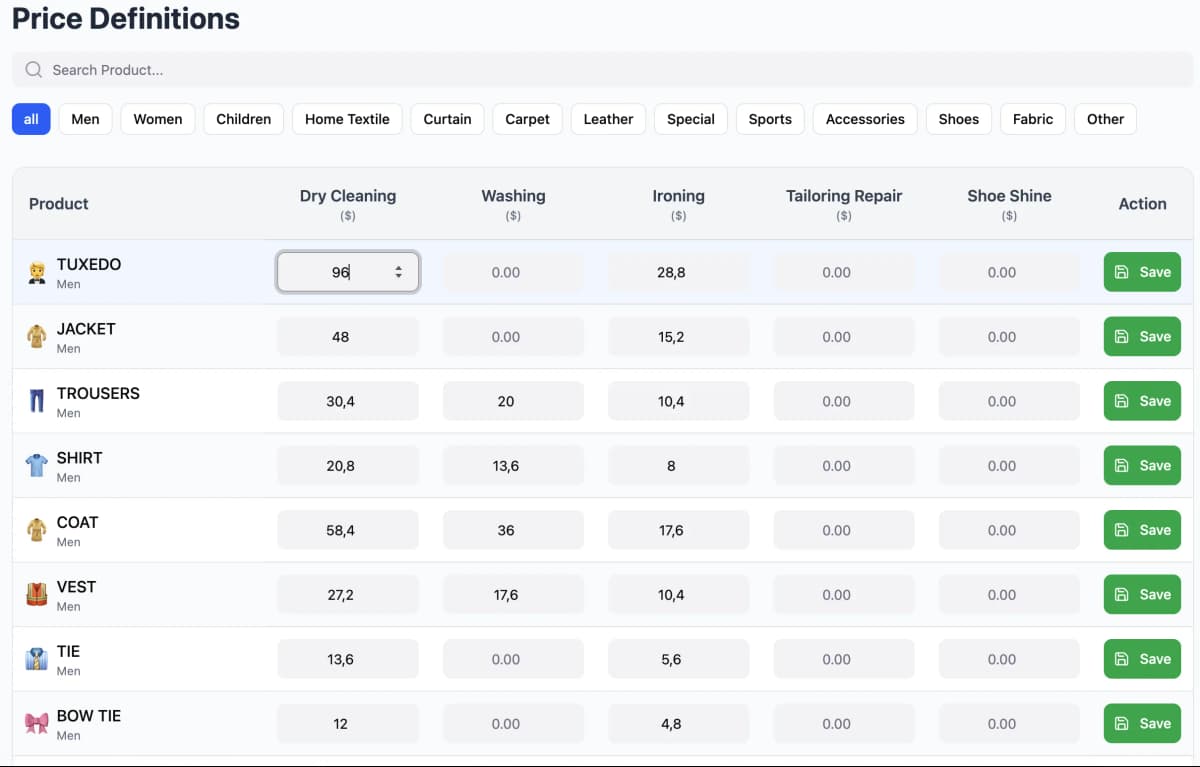This screenshot has height=767, width=1200.
Task: Click the COAT Tailoring Repair price field
Action: point(844,530)
